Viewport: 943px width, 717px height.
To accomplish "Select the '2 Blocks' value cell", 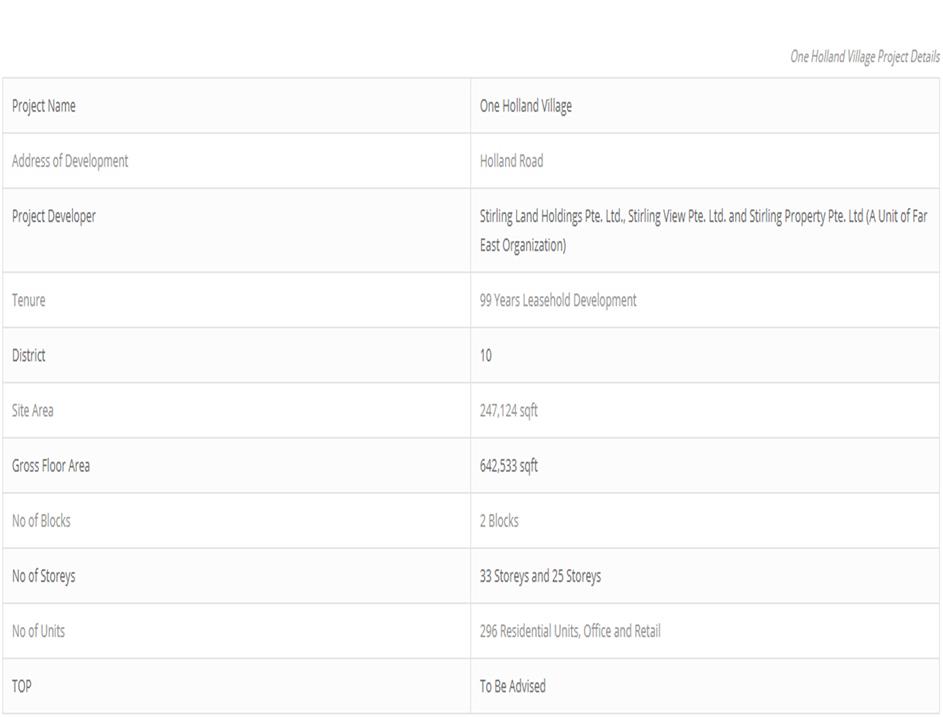I will click(x=499, y=520).
